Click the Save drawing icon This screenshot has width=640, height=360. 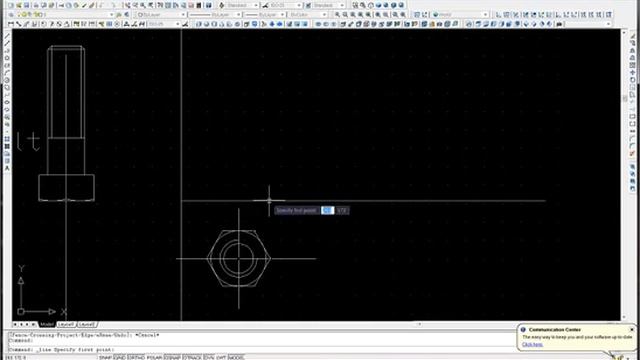(27, 5)
